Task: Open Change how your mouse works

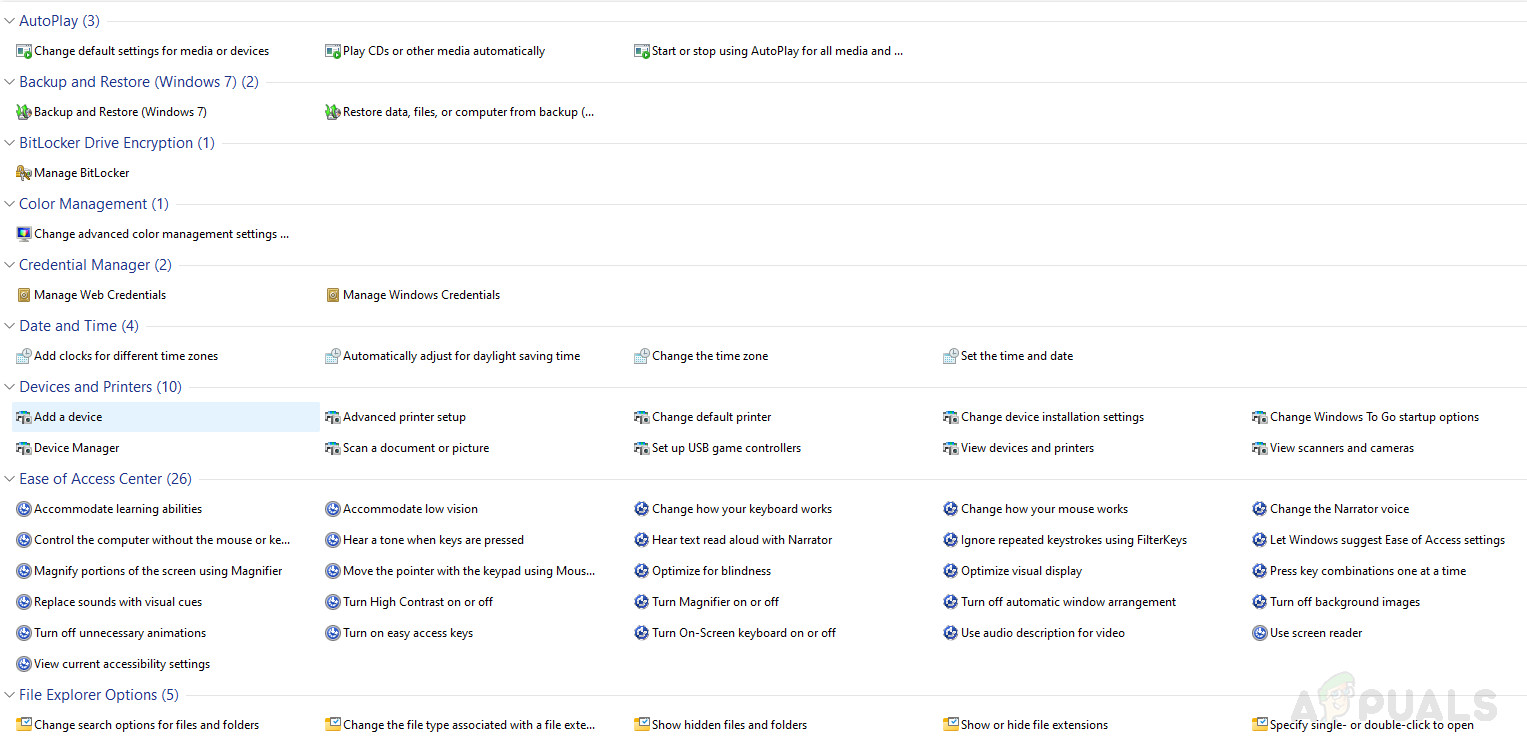Action: pos(1044,509)
